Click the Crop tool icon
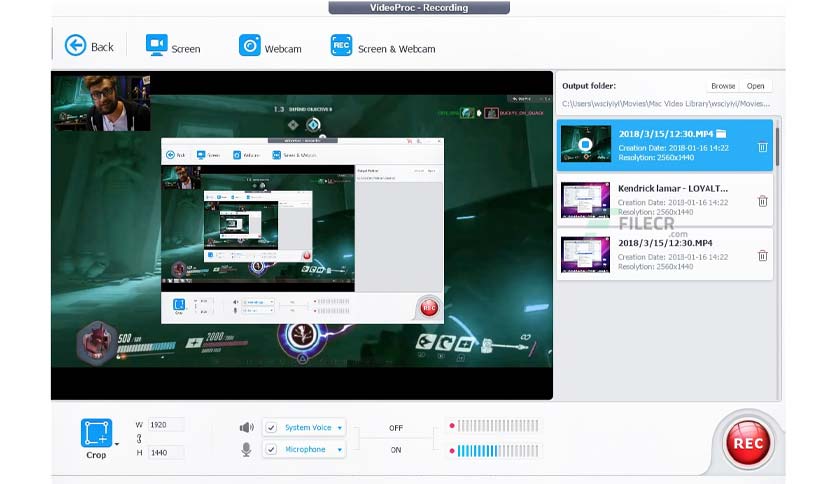 [x=97, y=433]
